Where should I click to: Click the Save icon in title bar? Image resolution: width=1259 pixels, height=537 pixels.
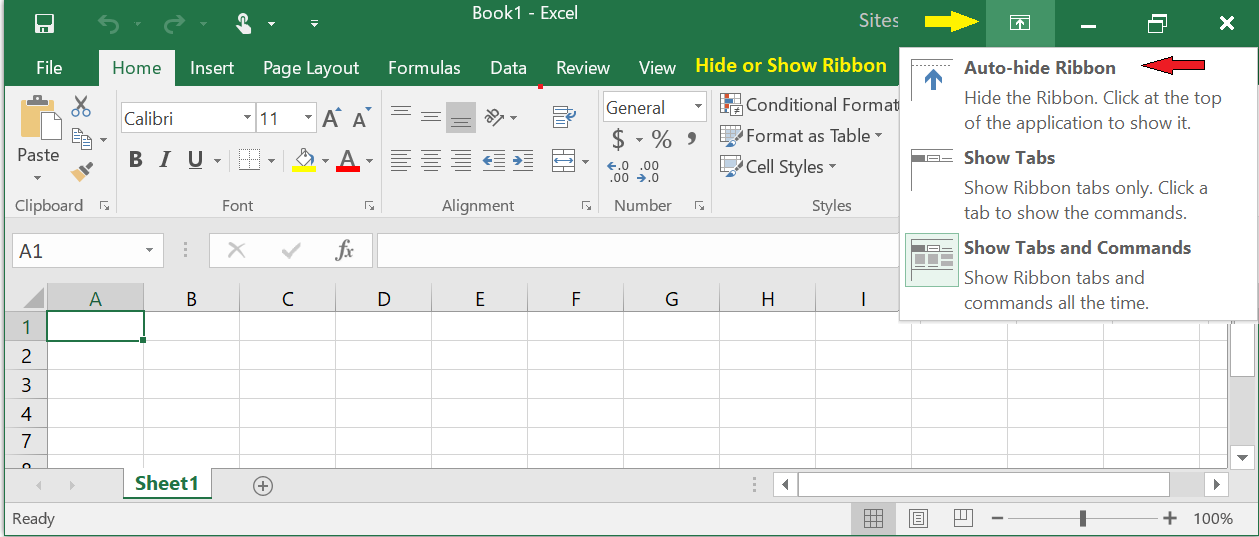[x=44, y=23]
